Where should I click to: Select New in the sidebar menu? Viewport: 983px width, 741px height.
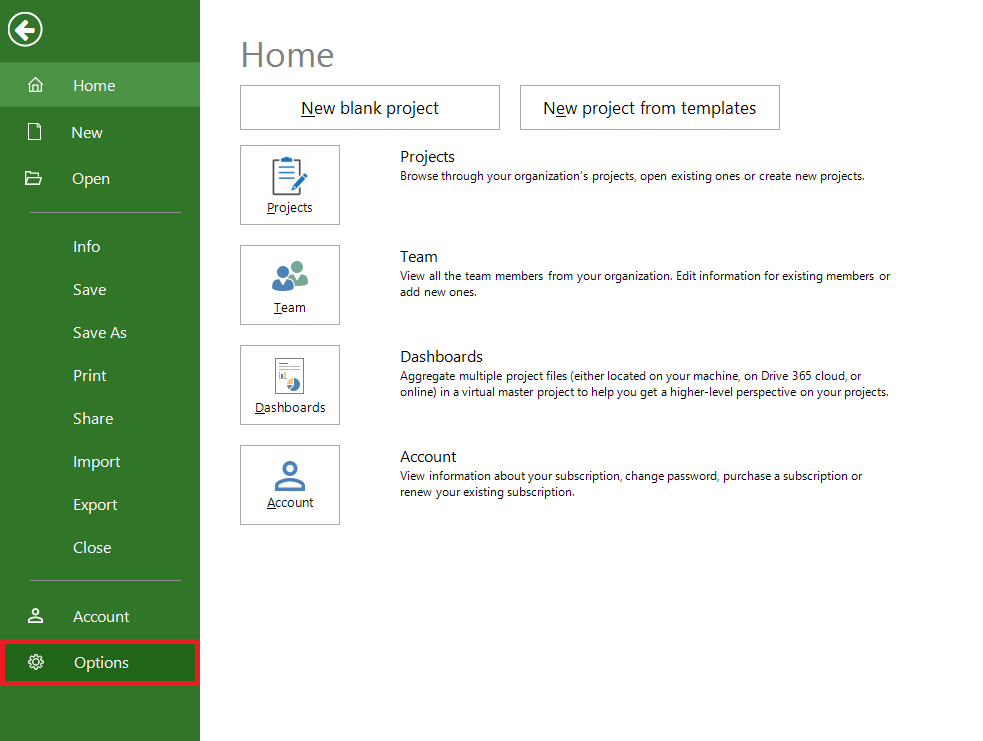tap(100, 132)
